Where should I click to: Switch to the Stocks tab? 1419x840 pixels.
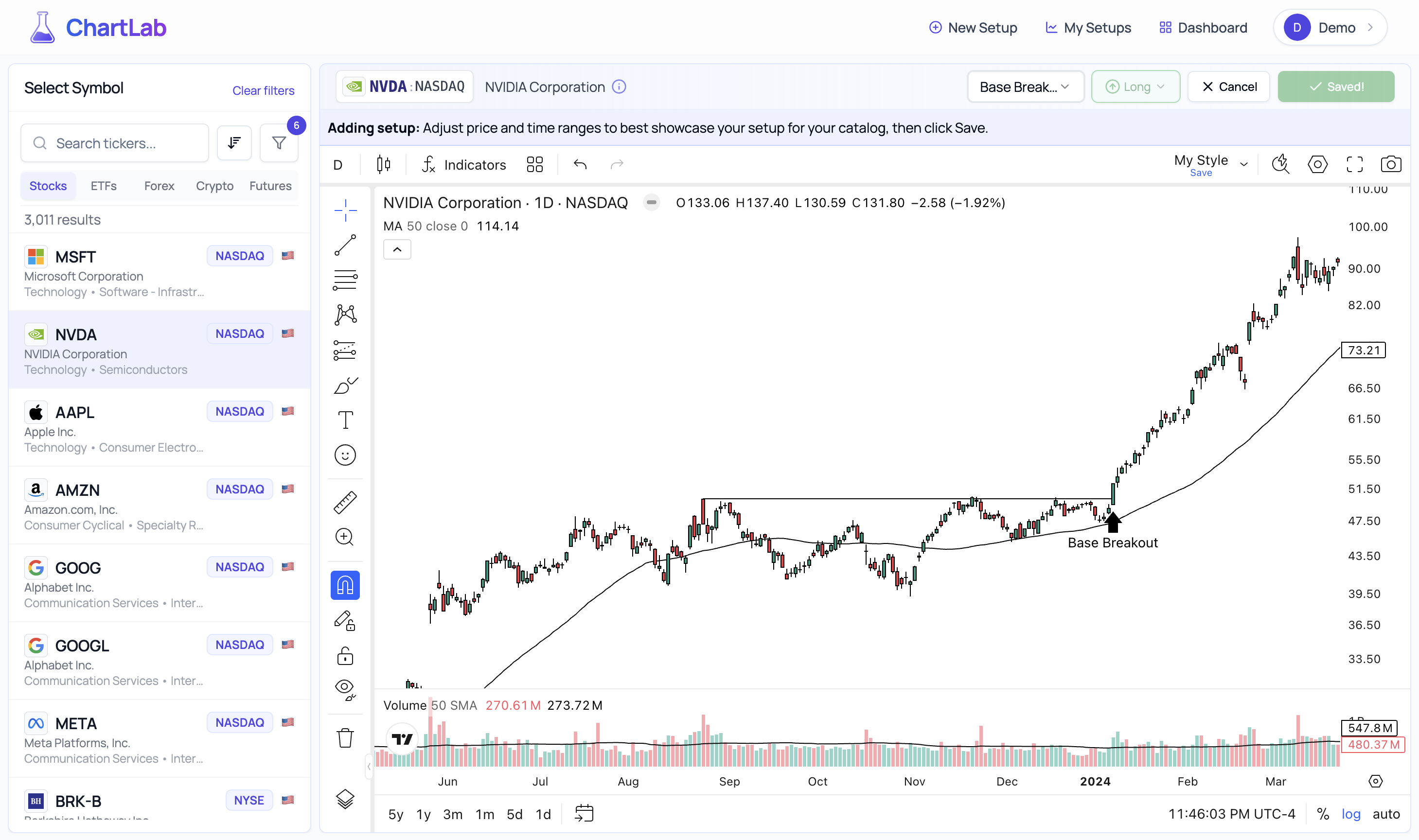point(48,186)
